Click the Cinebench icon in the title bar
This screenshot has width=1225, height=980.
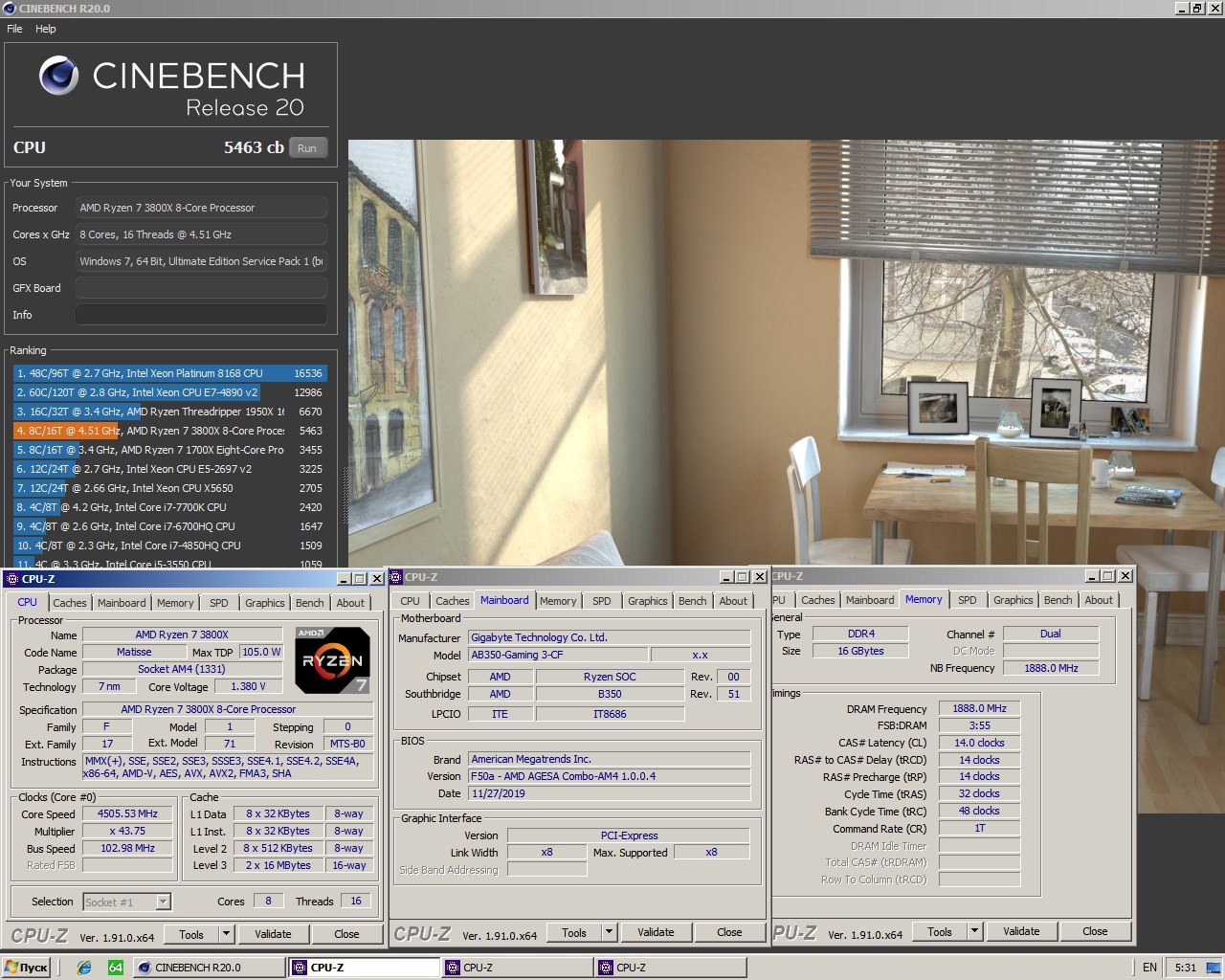[x=10, y=9]
